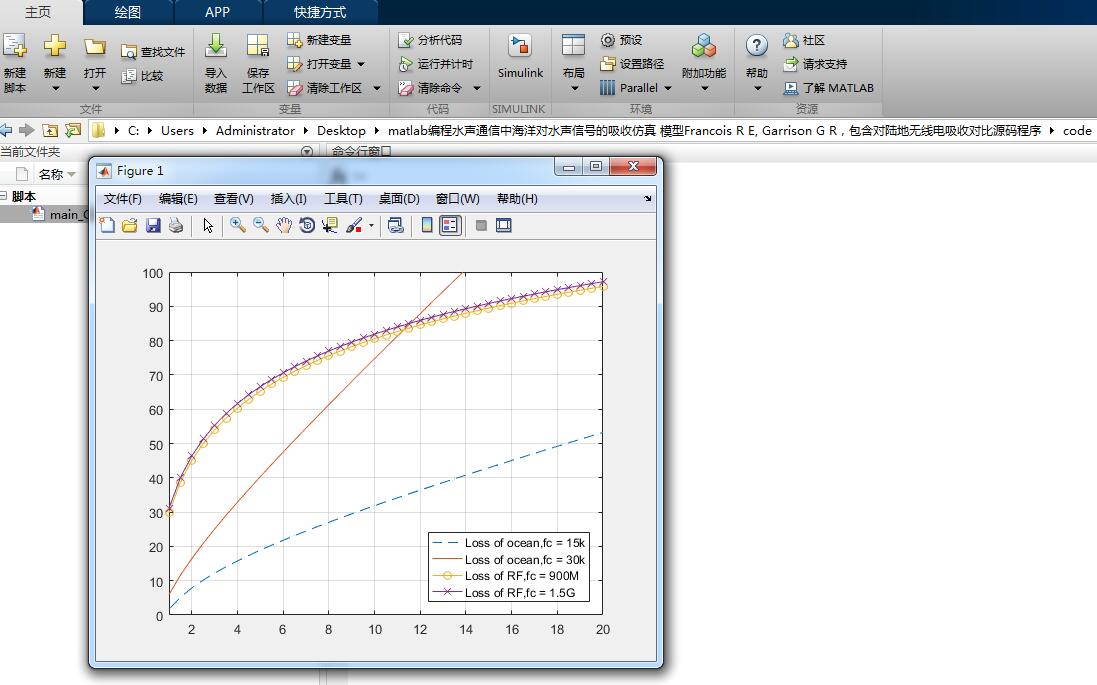
Task: Click 请求支持 in the ribbon
Action: tap(815, 64)
